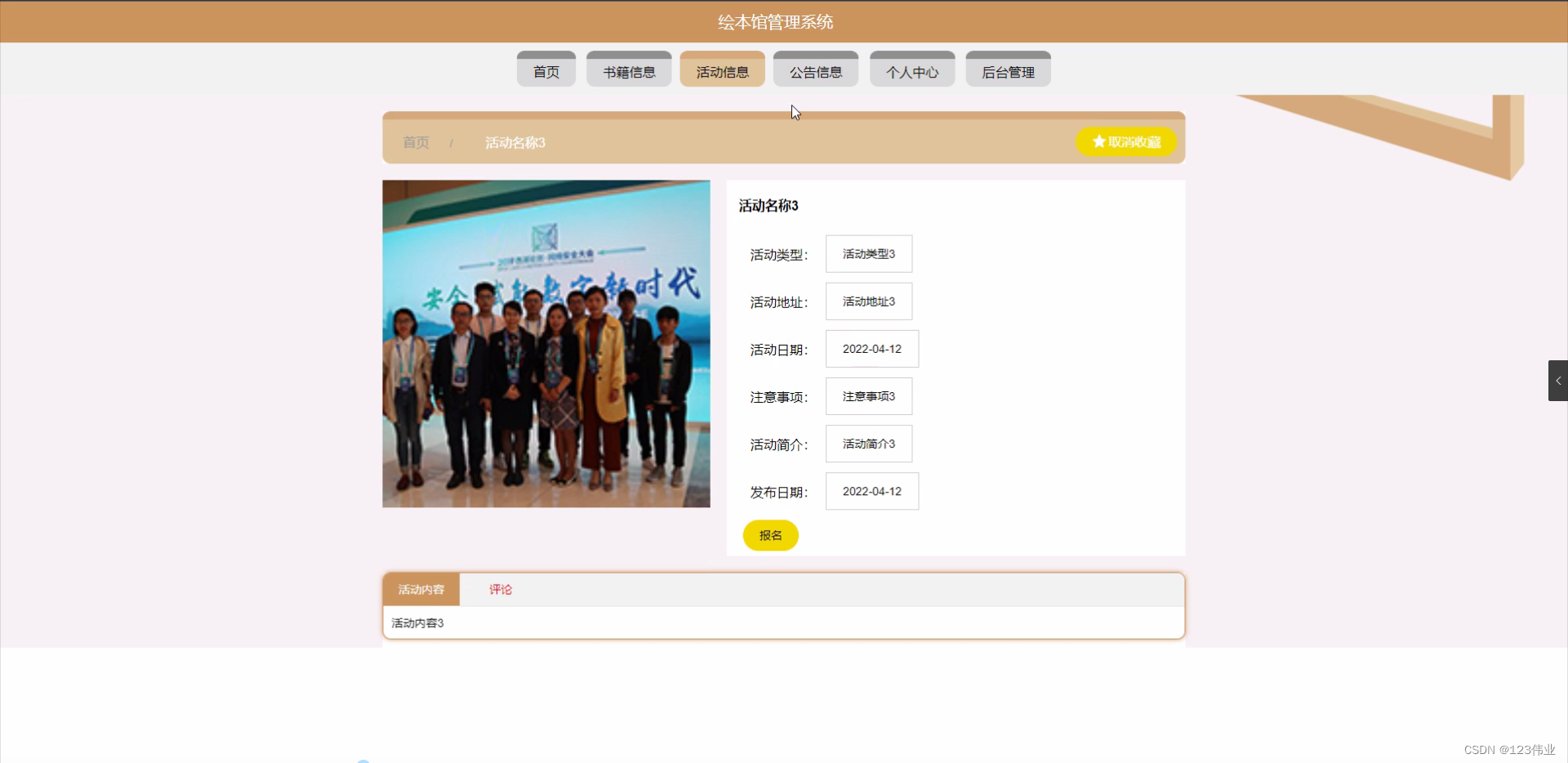
Task: Click the 注意事项3 field
Action: click(x=868, y=396)
